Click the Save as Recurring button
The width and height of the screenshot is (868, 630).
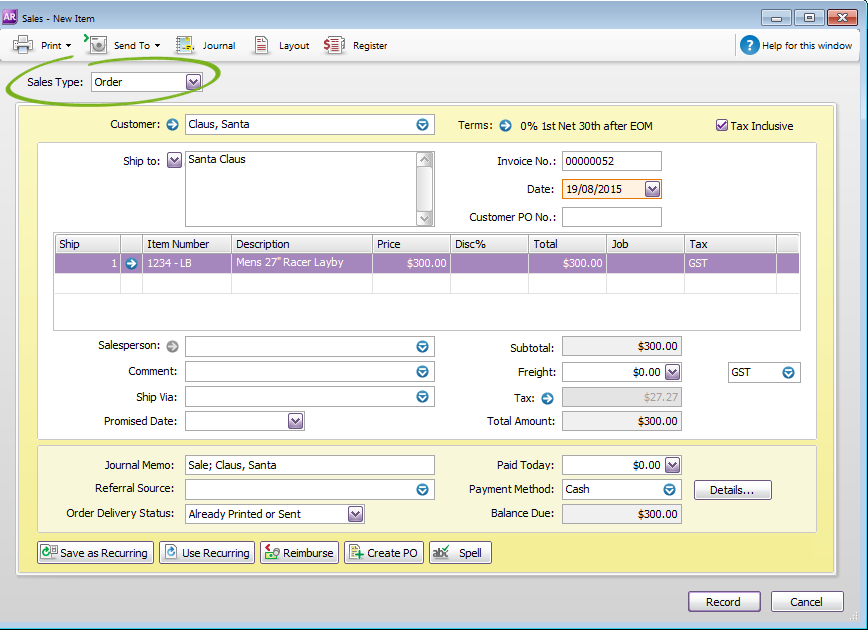click(x=95, y=553)
